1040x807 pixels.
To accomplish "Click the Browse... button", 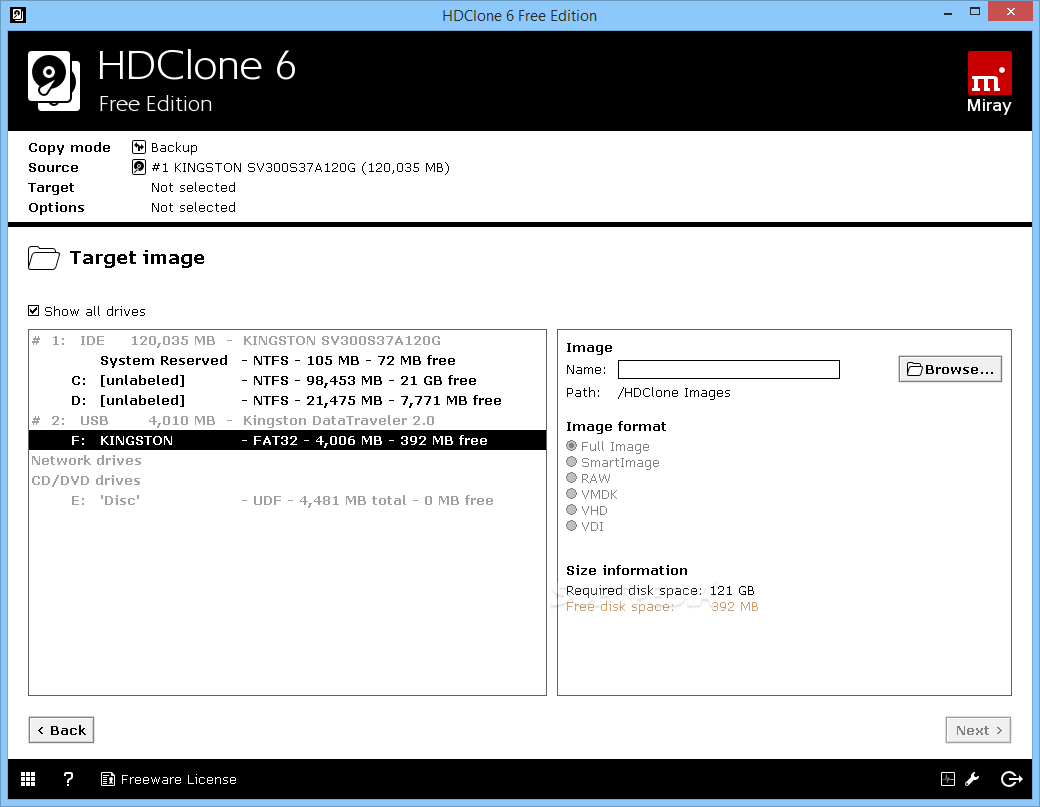I will [950, 369].
